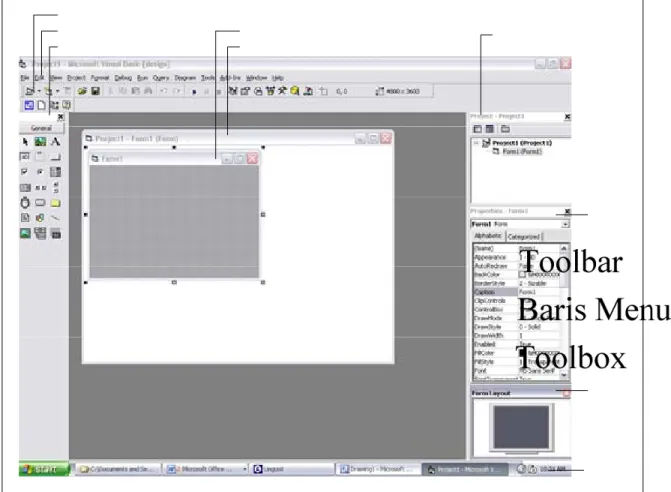The height and width of the screenshot is (492, 671).
Task: Select the AutoRedraw property row
Action: (517, 266)
